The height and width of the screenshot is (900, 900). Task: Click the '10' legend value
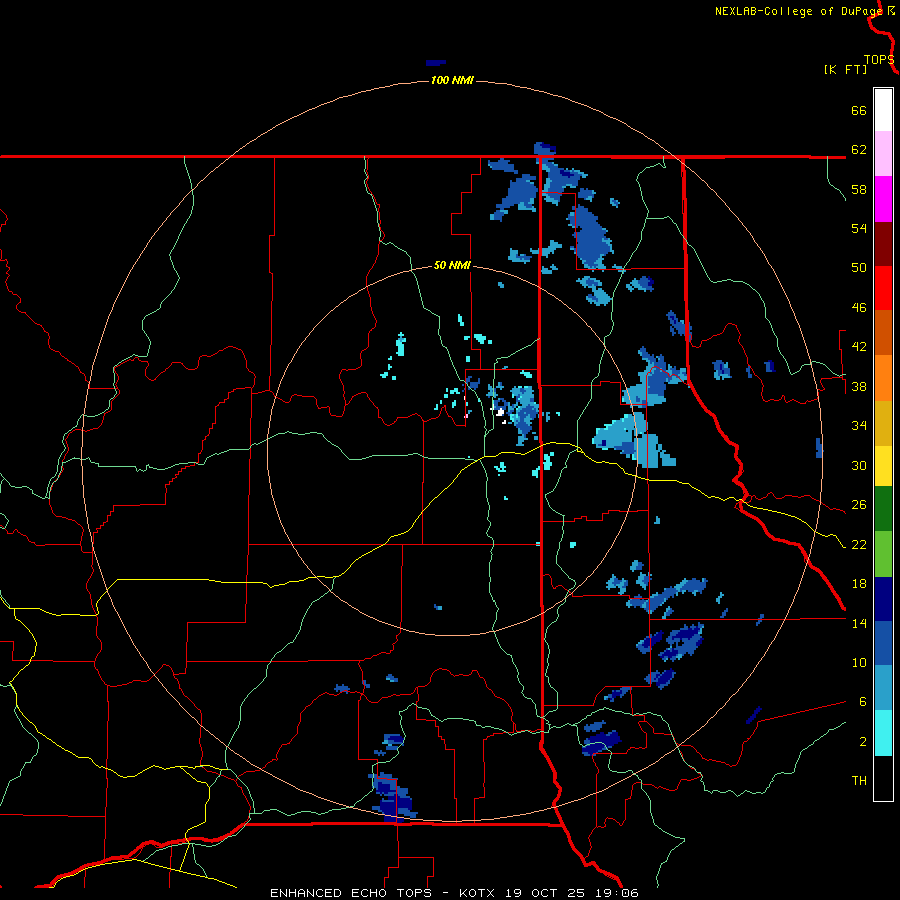pyautogui.click(x=859, y=663)
